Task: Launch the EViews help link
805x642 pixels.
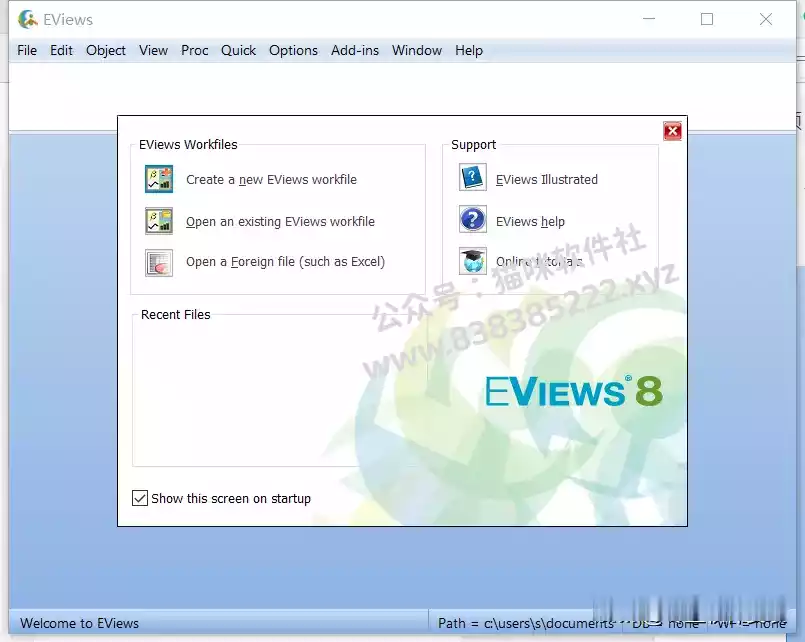Action: [530, 221]
